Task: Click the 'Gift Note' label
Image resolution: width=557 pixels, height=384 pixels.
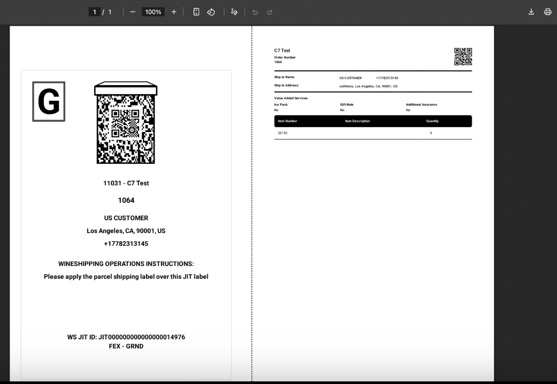Action: pyautogui.click(x=347, y=104)
